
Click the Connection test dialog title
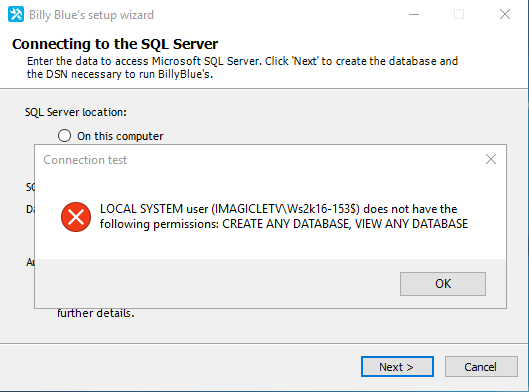(85, 160)
